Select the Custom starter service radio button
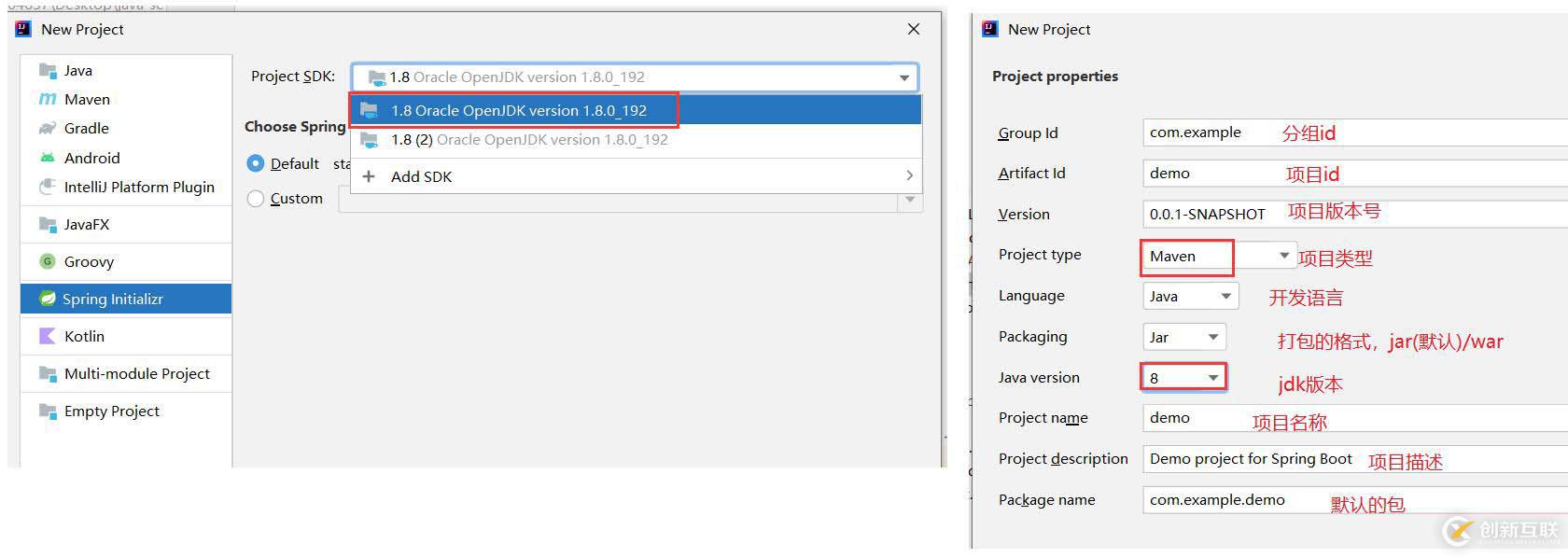Image resolution: width=1568 pixels, height=558 pixels. point(255,198)
